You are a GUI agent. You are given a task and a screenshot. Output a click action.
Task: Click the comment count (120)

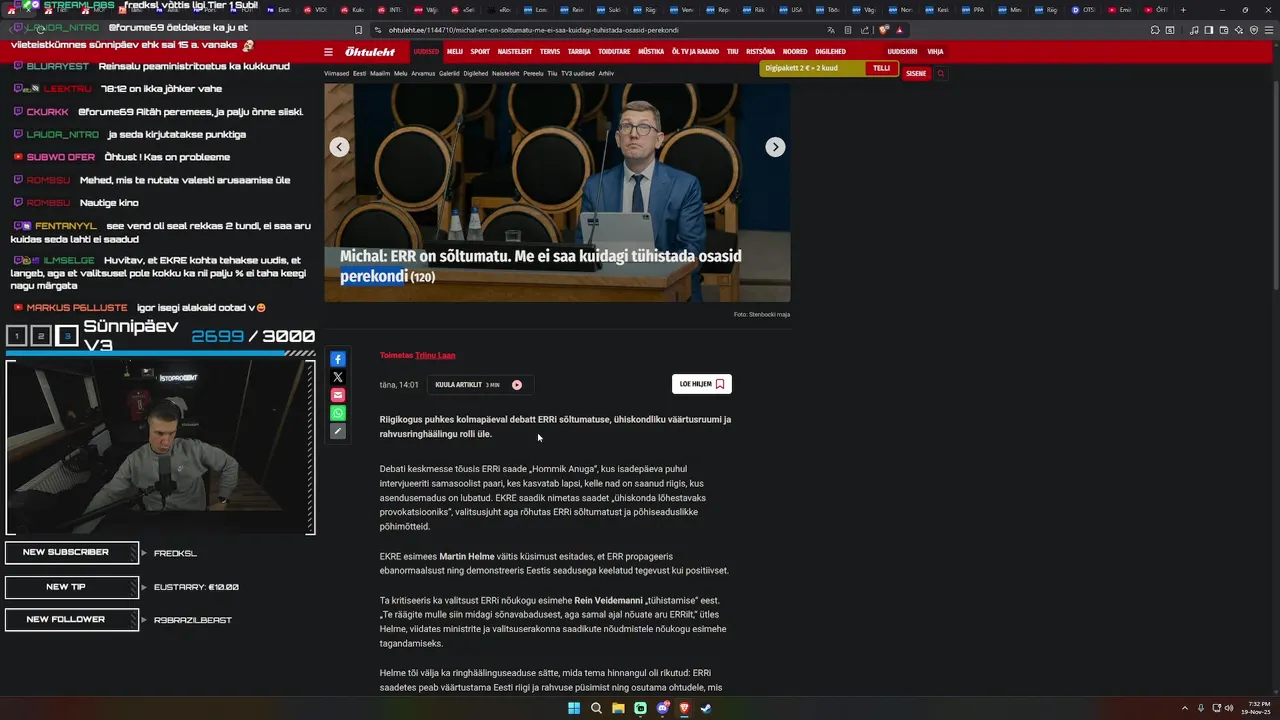(423, 277)
